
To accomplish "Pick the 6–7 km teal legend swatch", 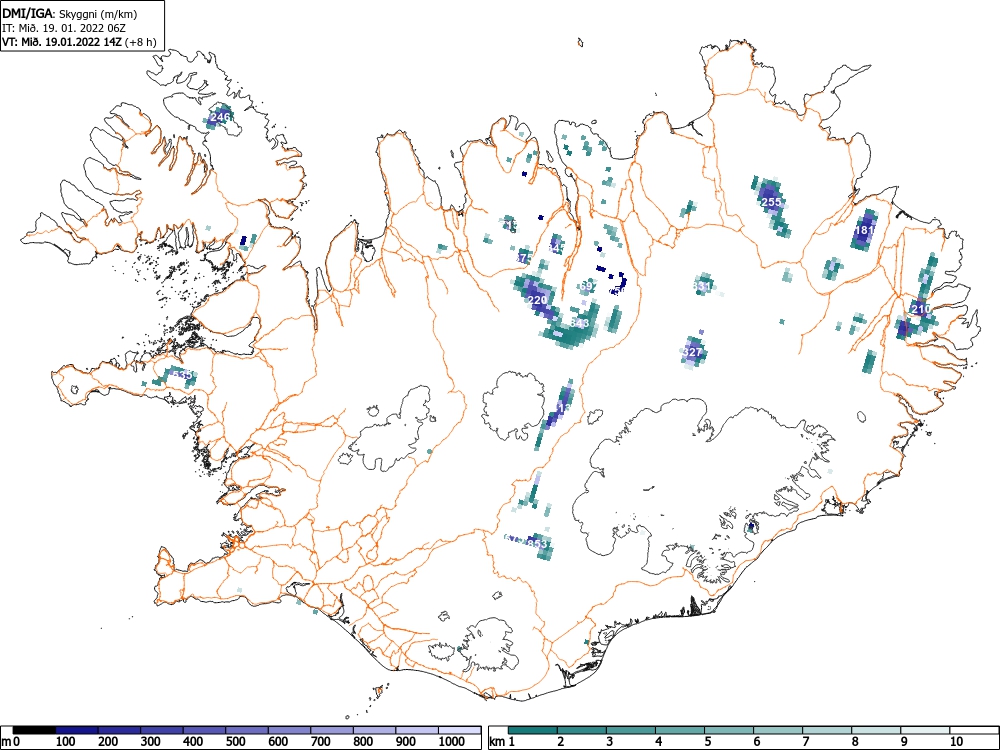I will tap(778, 730).
